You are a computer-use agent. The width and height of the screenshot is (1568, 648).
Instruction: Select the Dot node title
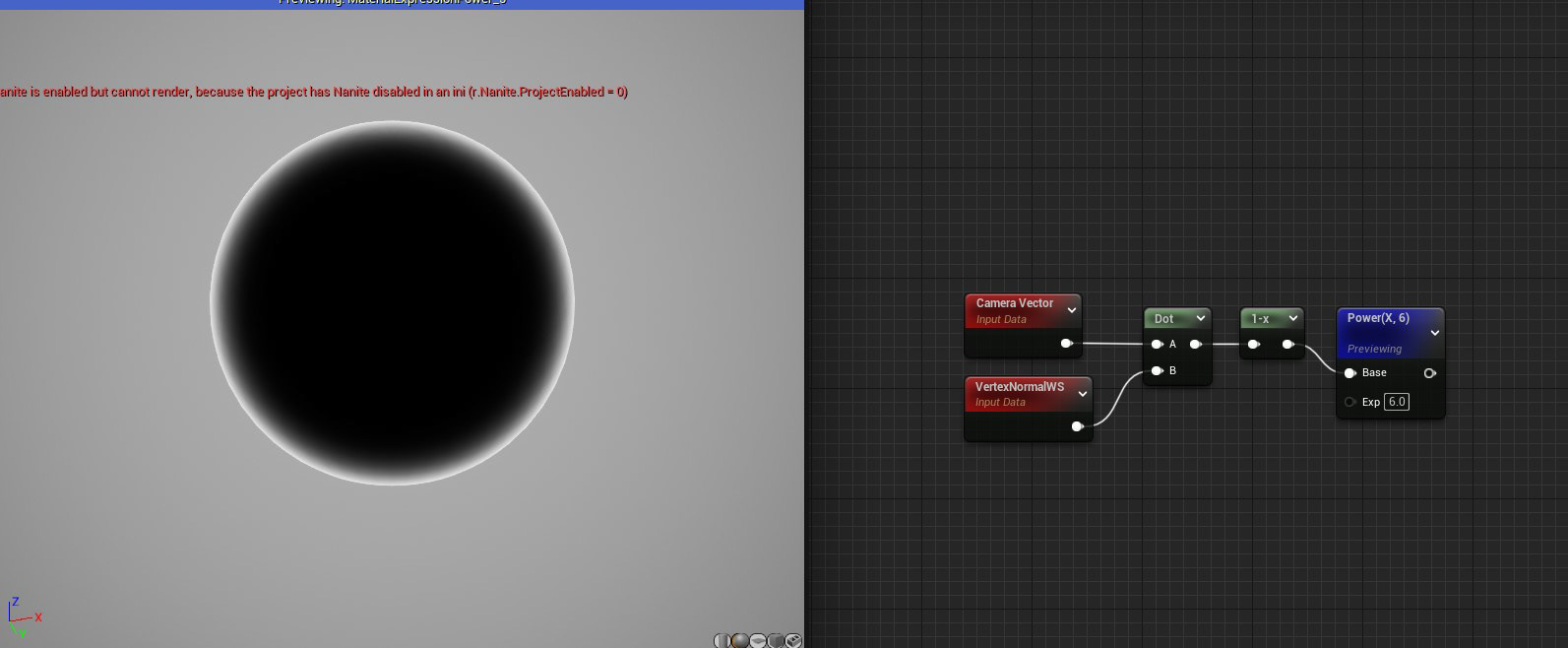click(x=1163, y=319)
